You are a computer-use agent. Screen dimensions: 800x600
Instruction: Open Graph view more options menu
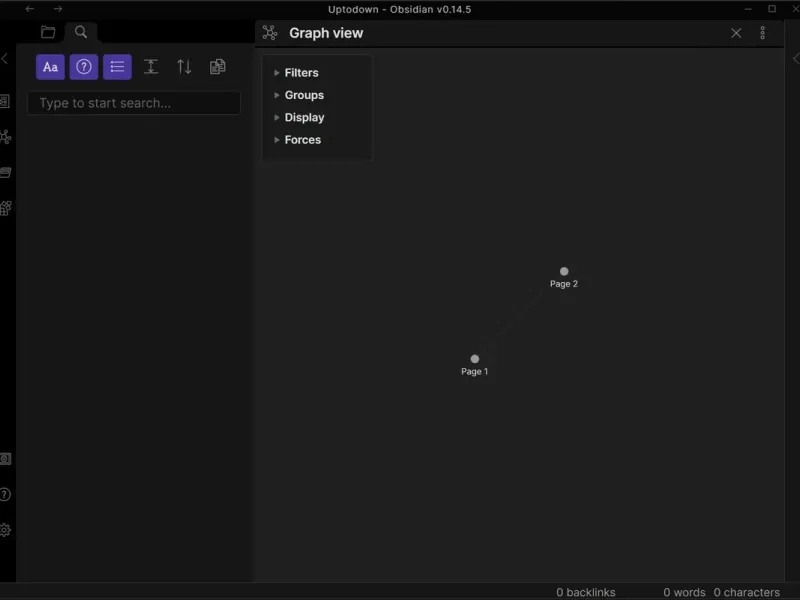click(763, 33)
